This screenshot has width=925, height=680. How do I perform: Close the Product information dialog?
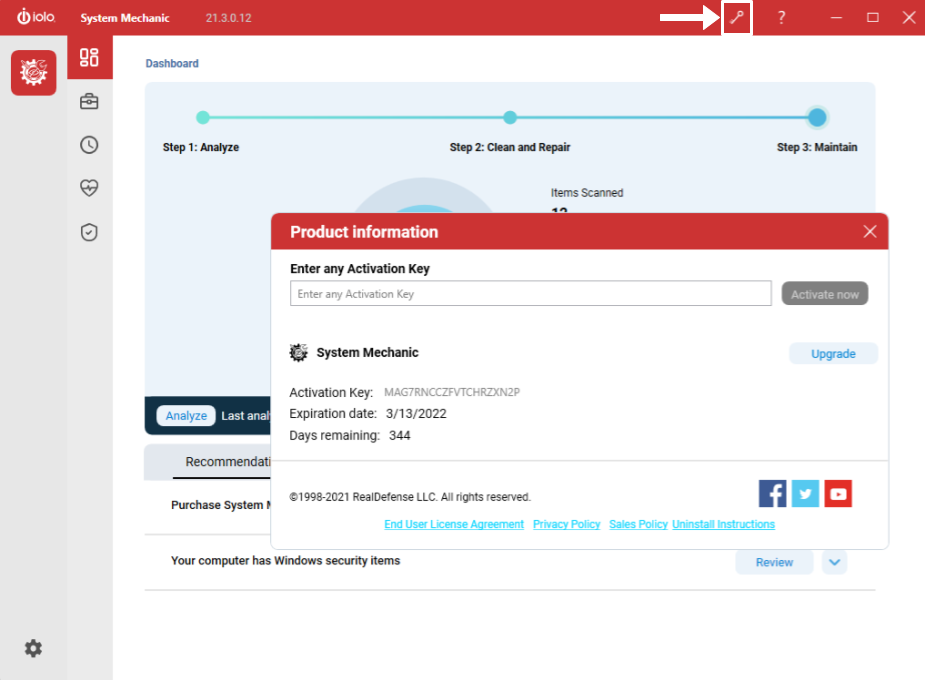[870, 231]
